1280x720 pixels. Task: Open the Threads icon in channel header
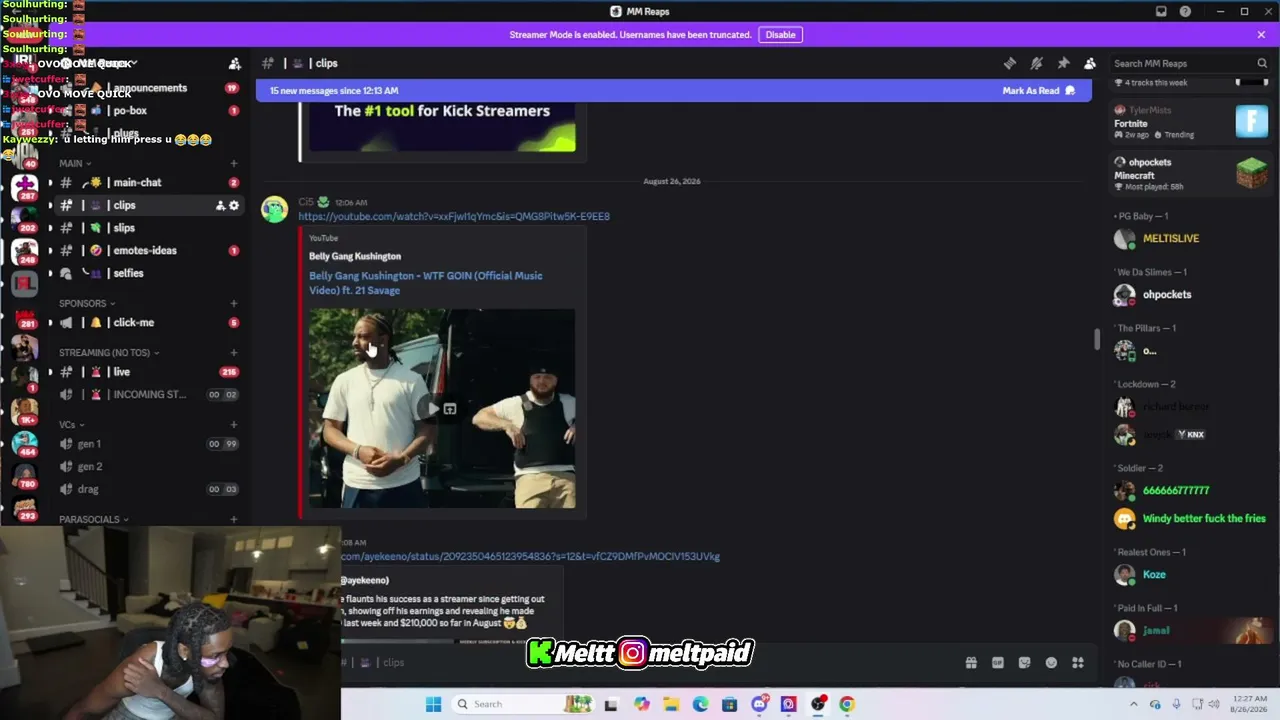tap(1010, 63)
